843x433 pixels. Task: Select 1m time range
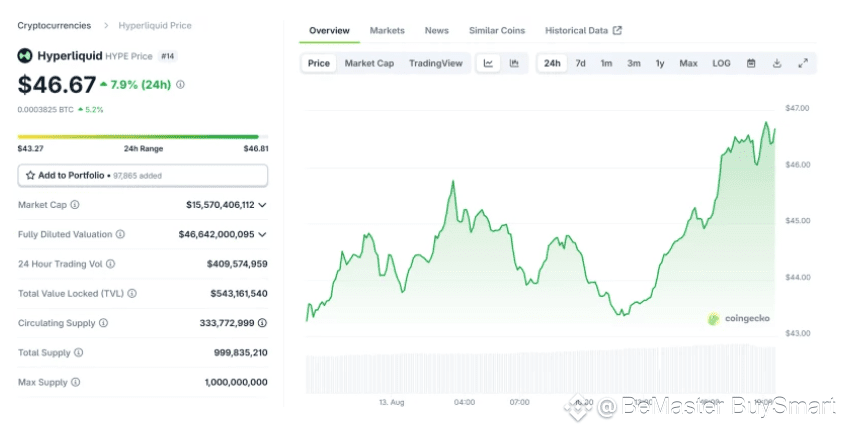606,63
